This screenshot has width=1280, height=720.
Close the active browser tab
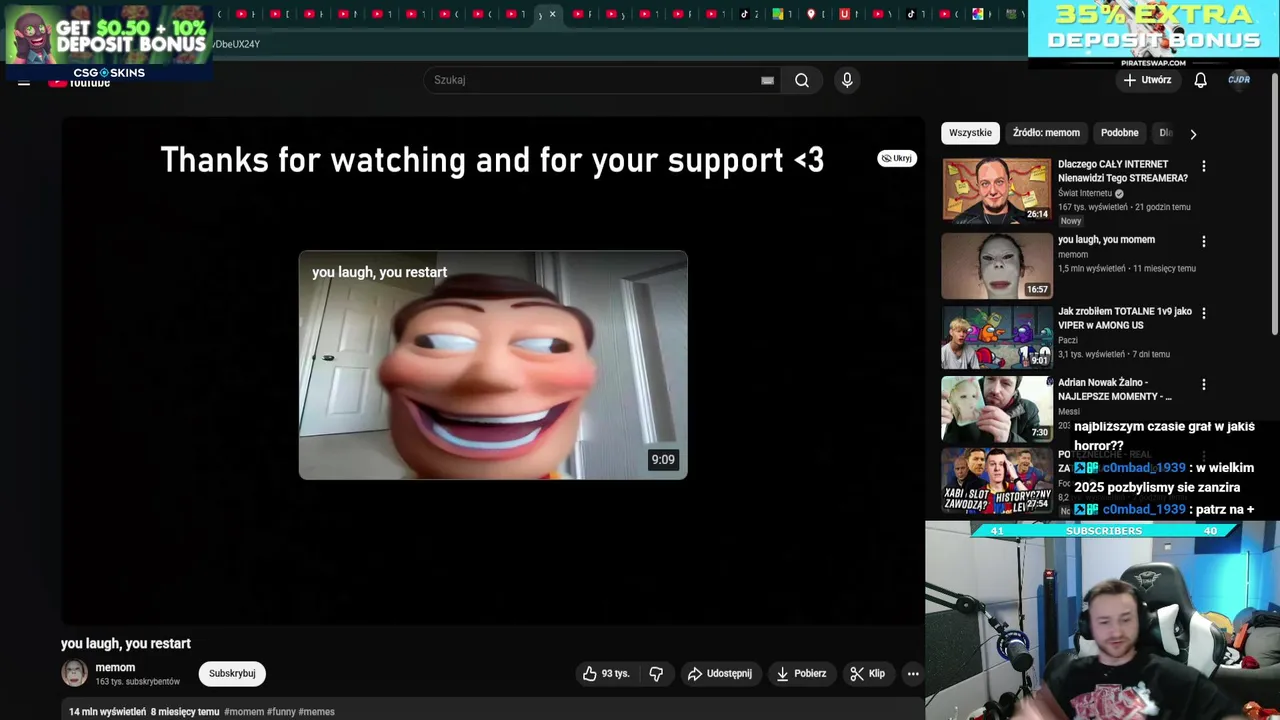[552, 14]
